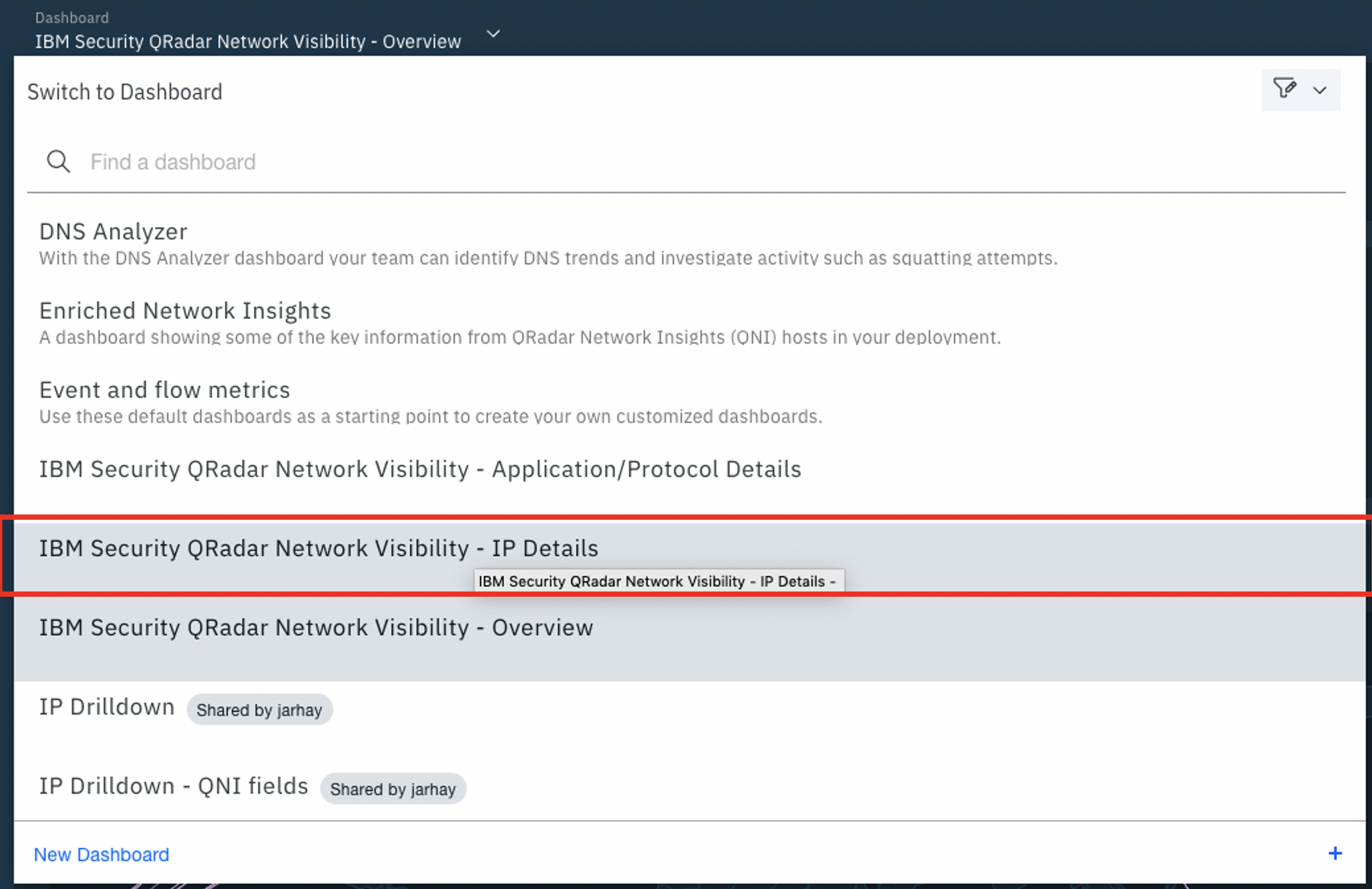Screen dimensions: 1372x889
Task: Click the Enriched Network Insights description text
Action: tap(520, 337)
